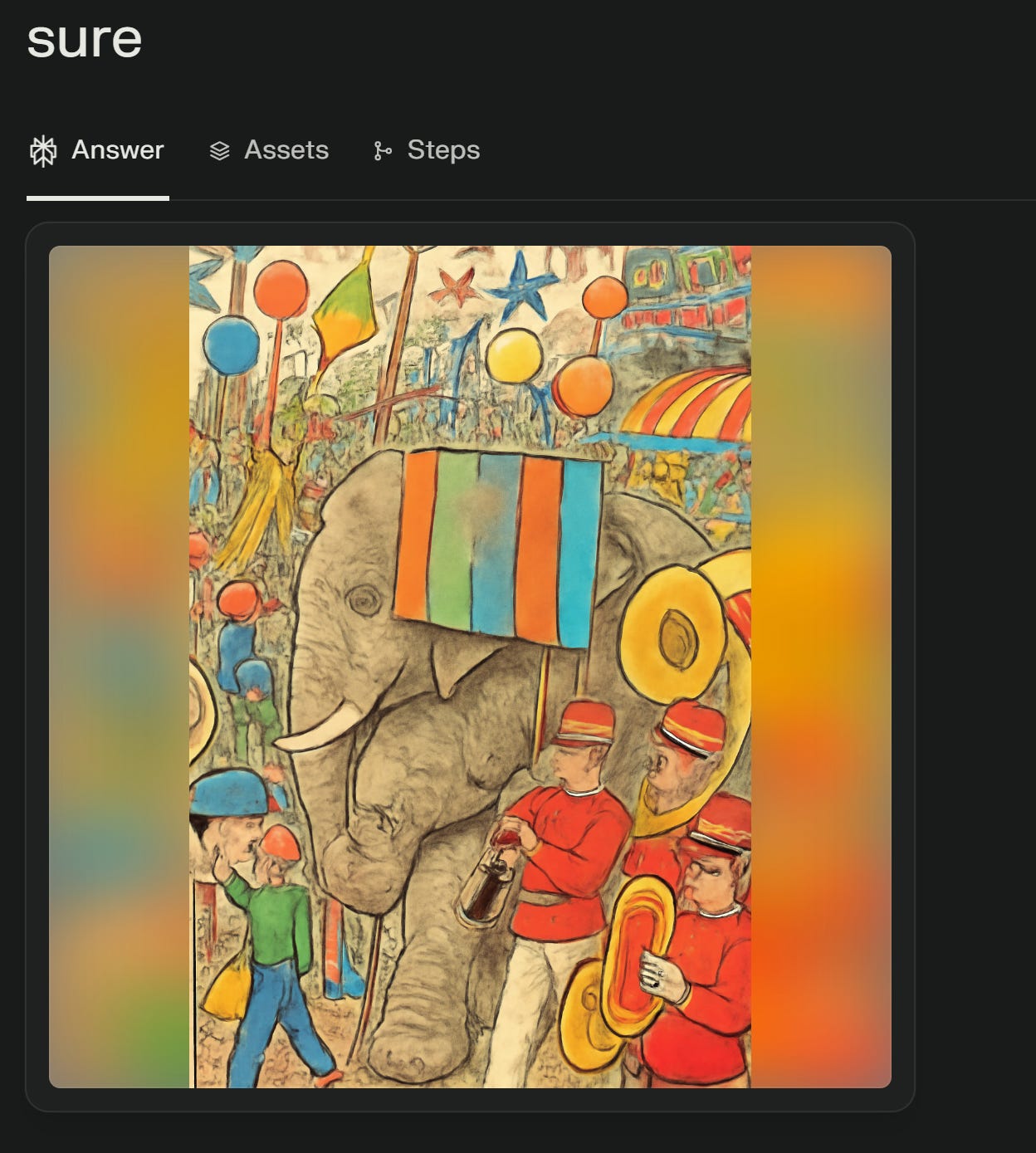Open the Assets tab
Viewport: 1036px width, 1153px height.
[286, 149]
